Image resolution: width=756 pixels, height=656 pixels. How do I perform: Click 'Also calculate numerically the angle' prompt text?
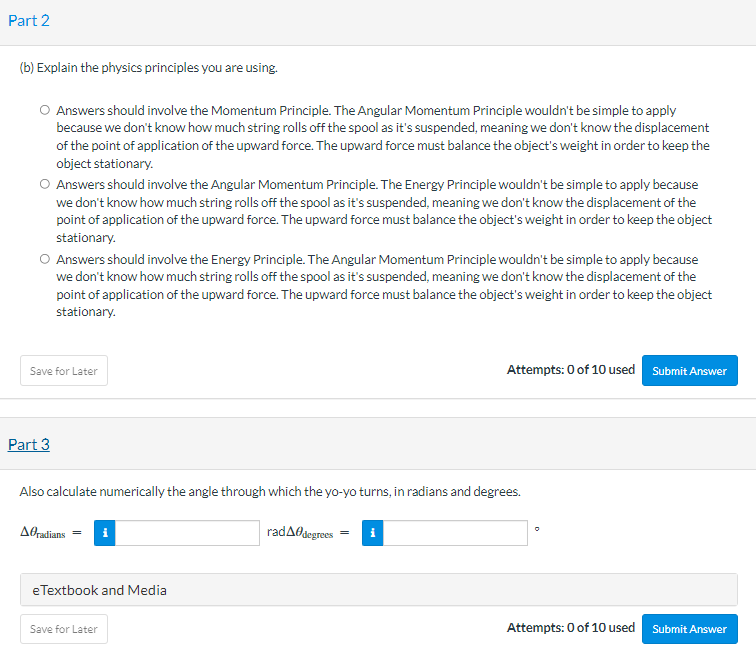click(270, 492)
